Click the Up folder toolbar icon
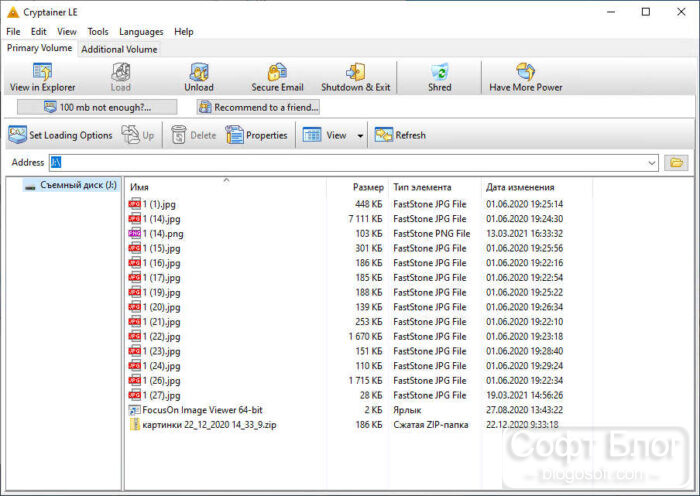Viewport: 700px width, 496px height. point(138,135)
